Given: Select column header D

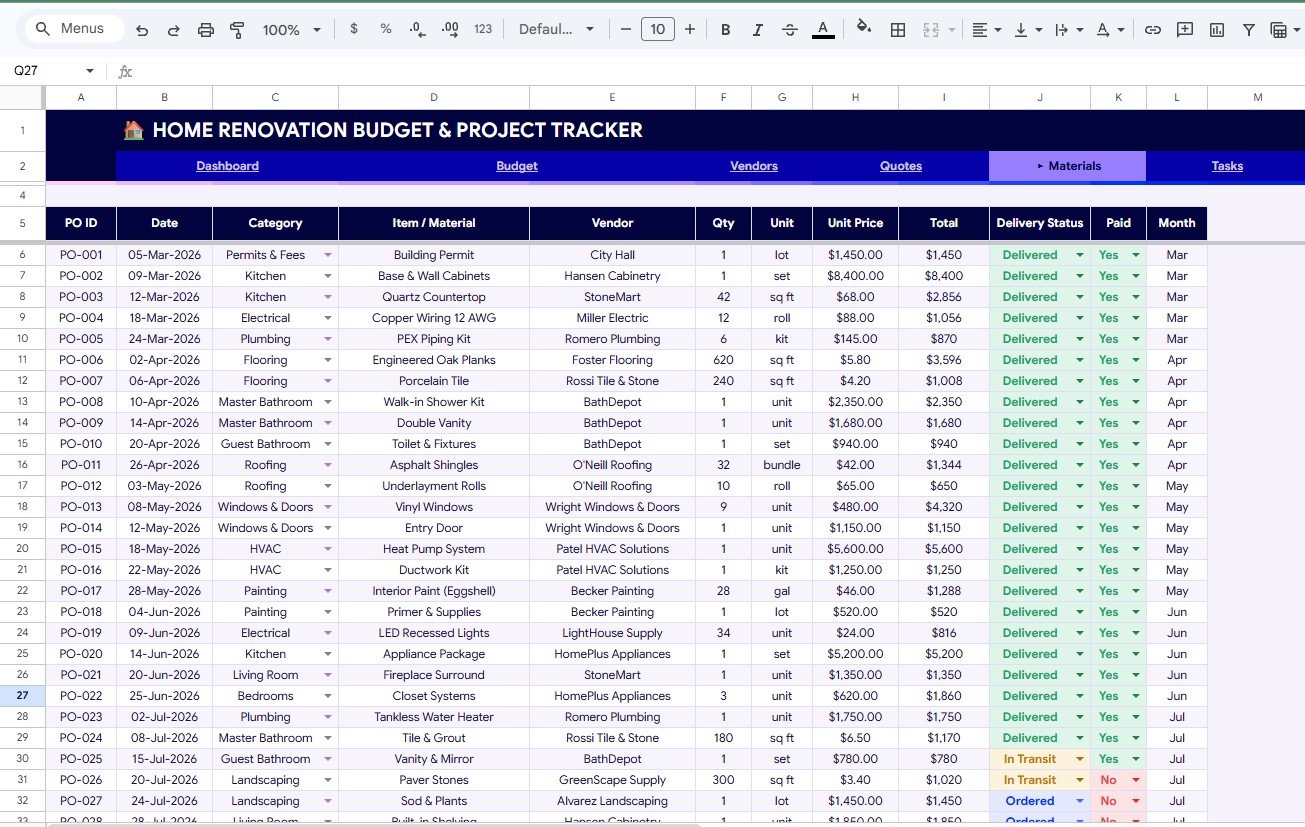Looking at the screenshot, I should coord(434,97).
